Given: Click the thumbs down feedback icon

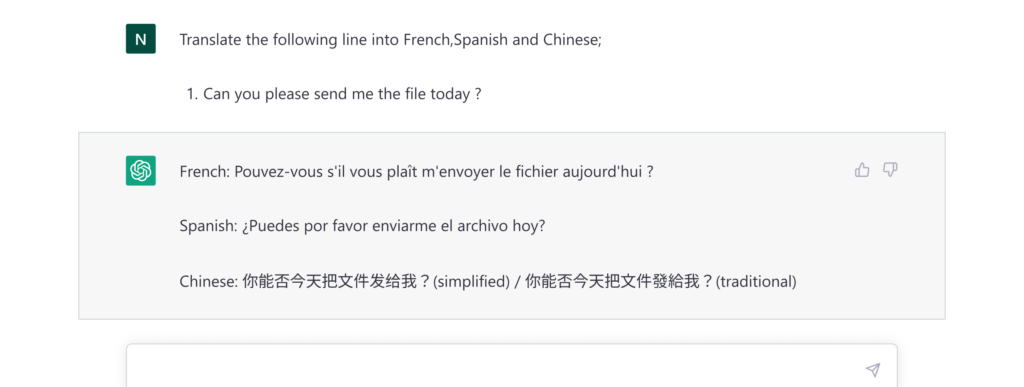Looking at the screenshot, I should coord(890,171).
